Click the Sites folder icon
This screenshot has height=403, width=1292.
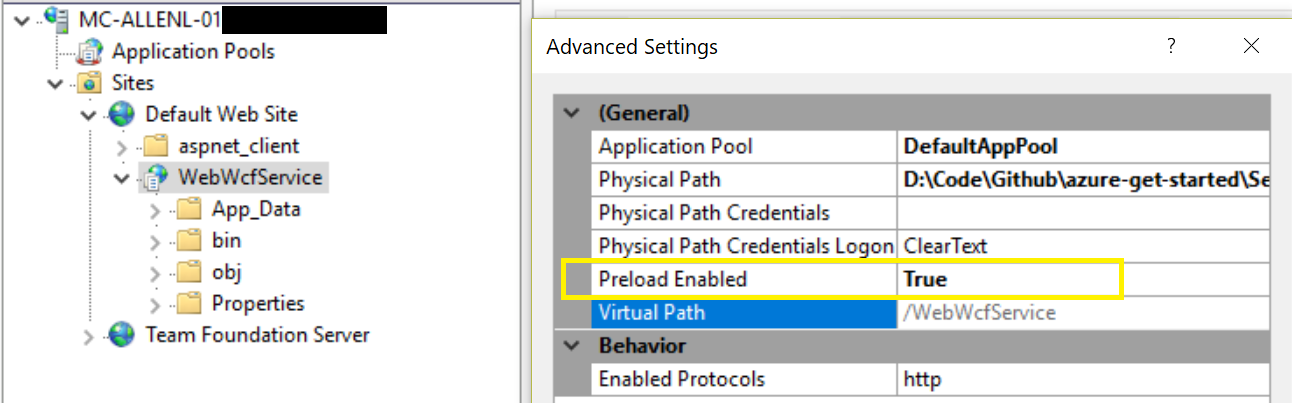pos(90,83)
